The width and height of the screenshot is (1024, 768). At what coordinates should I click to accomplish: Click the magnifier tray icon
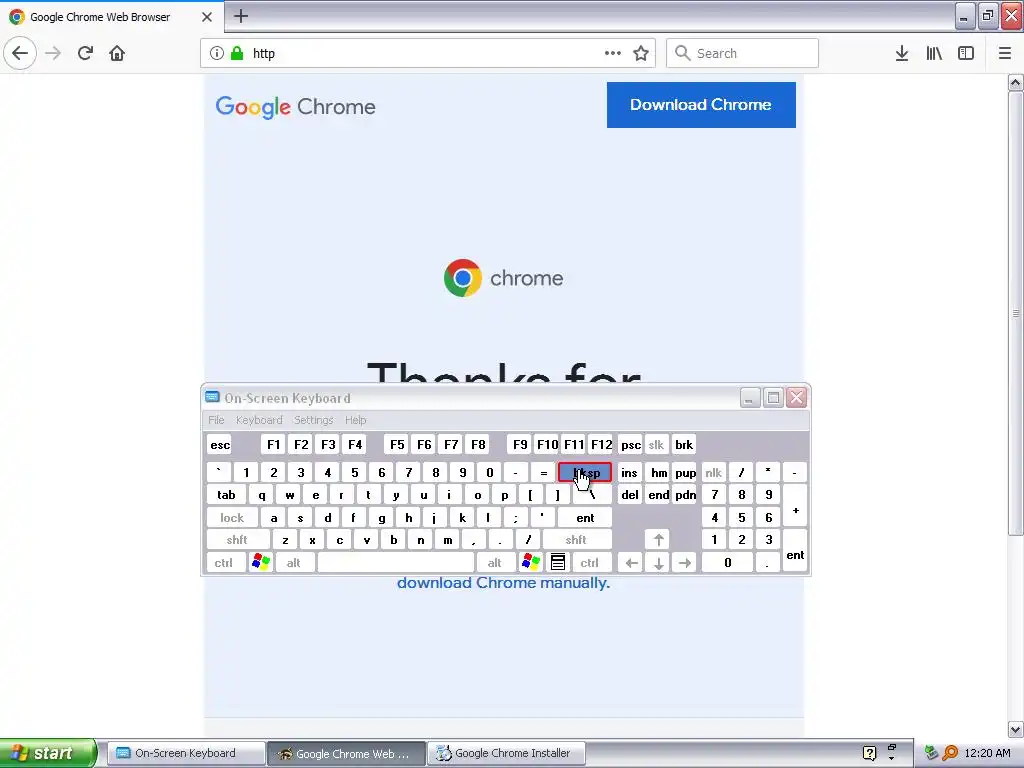pyautogui.click(x=950, y=753)
